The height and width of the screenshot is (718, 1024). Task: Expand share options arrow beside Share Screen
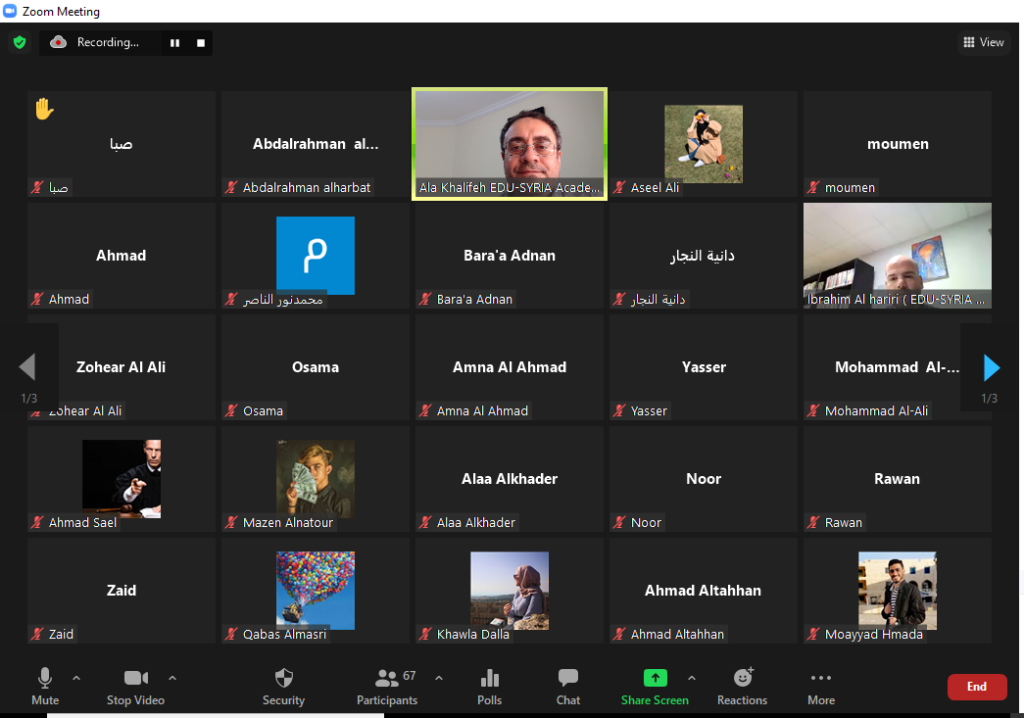pyautogui.click(x=691, y=677)
